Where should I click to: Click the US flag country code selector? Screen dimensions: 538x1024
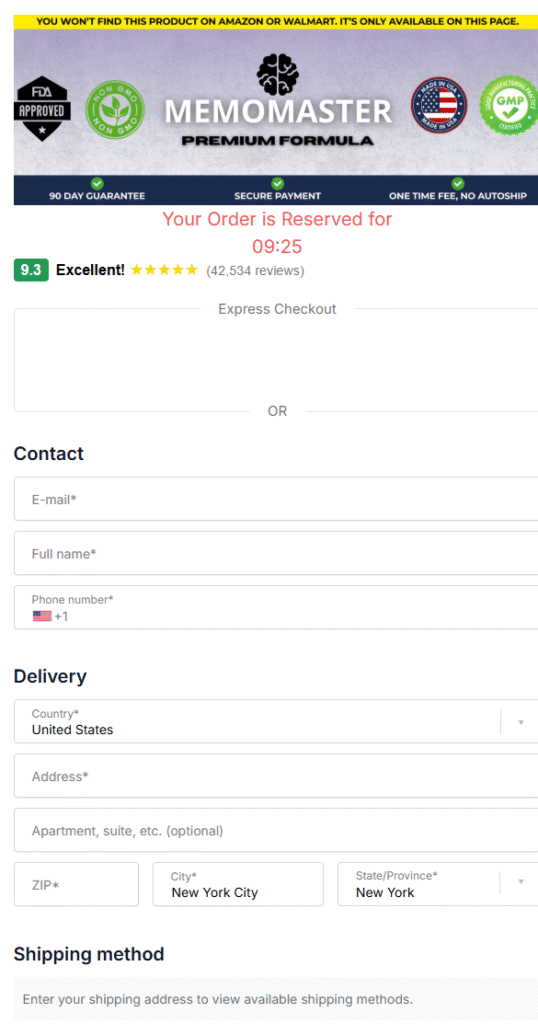pyautogui.click(x=50, y=616)
